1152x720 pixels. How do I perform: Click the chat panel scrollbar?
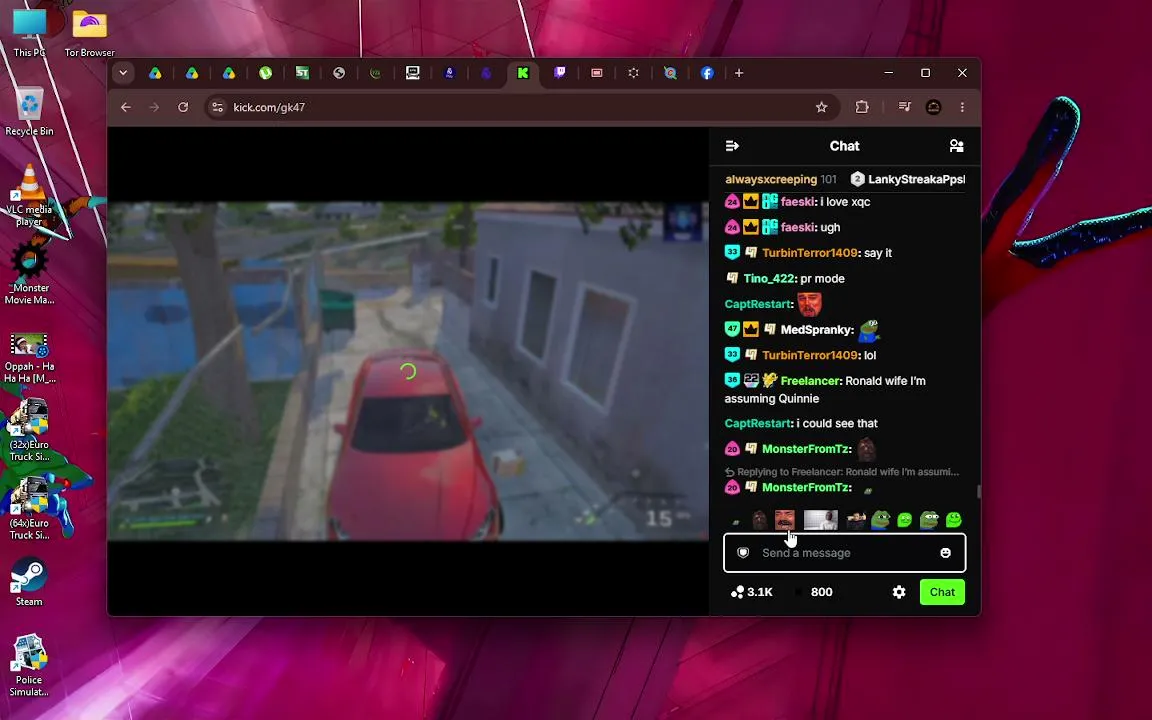(977, 492)
